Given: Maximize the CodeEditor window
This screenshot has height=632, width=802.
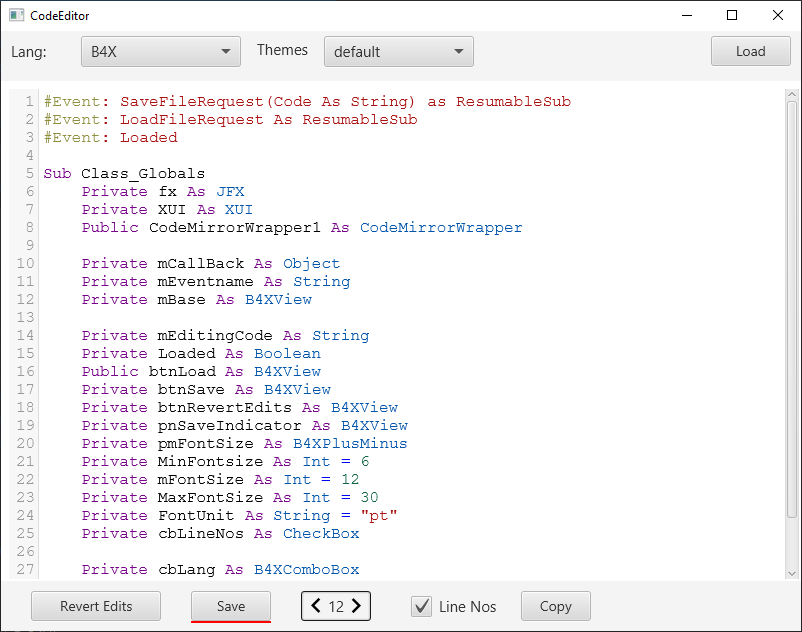Looking at the screenshot, I should coord(732,15).
